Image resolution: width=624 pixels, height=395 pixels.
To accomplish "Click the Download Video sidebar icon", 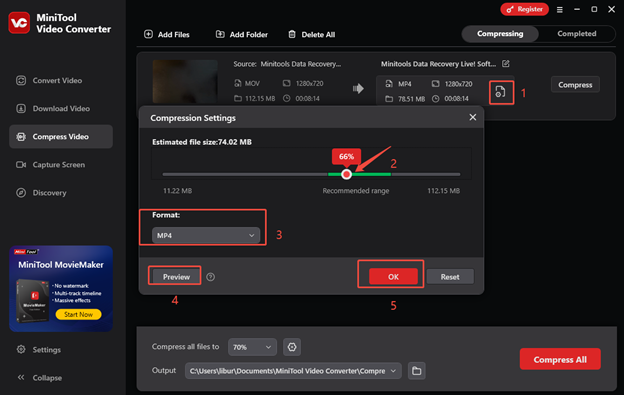I will [x=21, y=109].
